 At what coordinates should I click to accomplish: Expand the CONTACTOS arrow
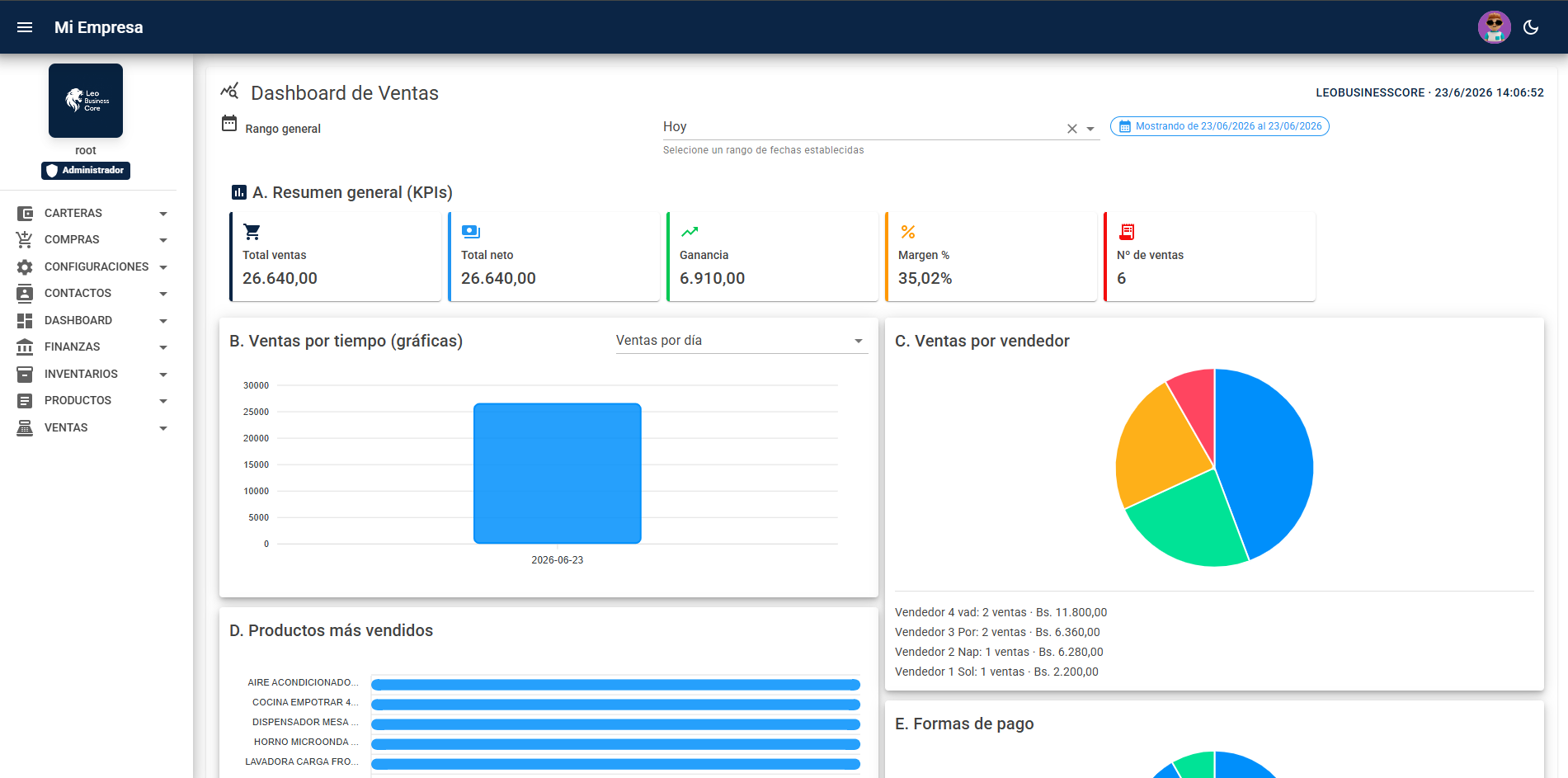163,294
